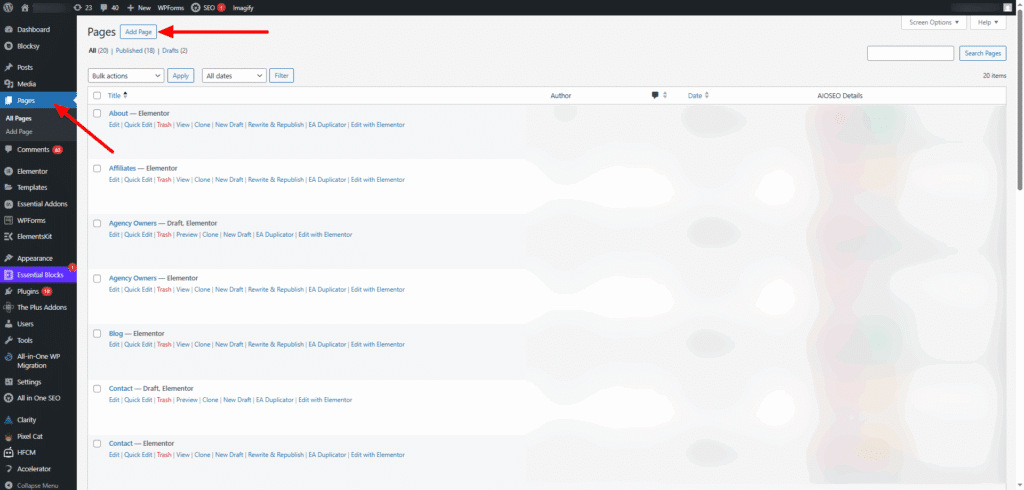The height and width of the screenshot is (490, 1024).
Task: Click the Media icon in sidebar
Action: (8, 84)
